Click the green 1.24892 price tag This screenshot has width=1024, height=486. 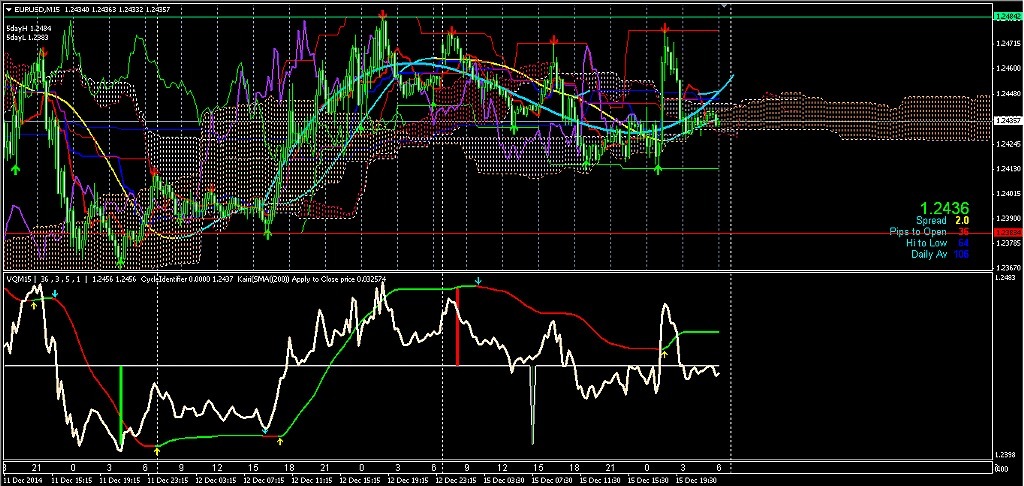click(1007, 17)
